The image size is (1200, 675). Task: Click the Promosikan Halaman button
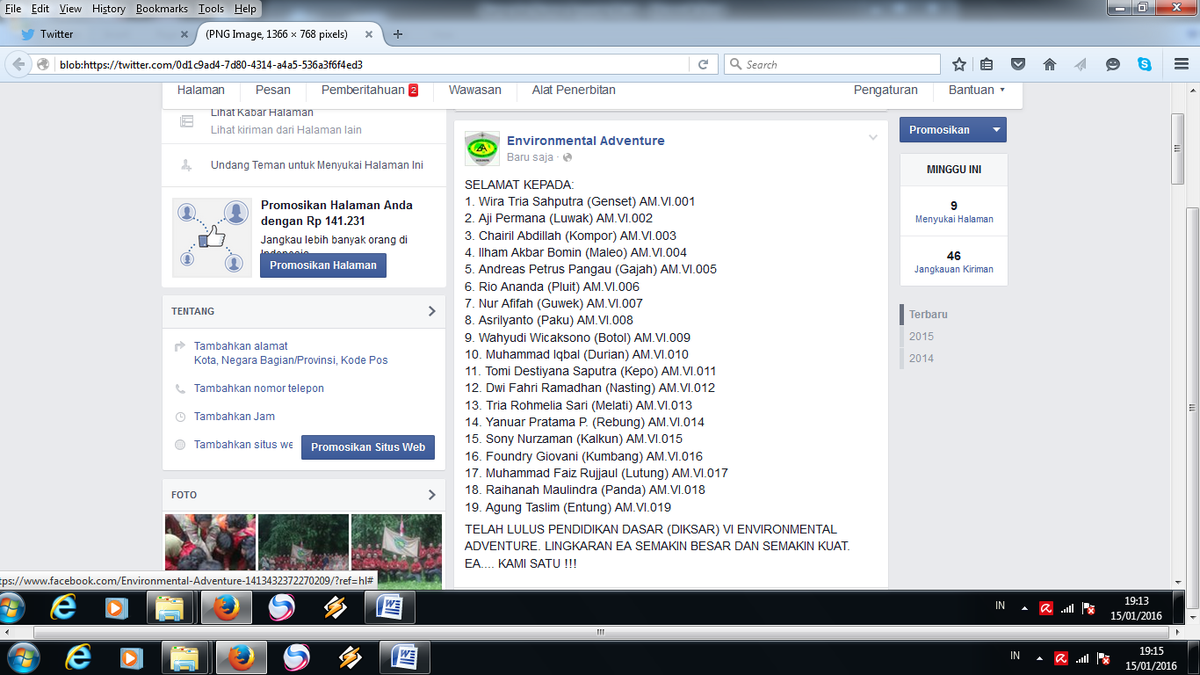coord(323,265)
